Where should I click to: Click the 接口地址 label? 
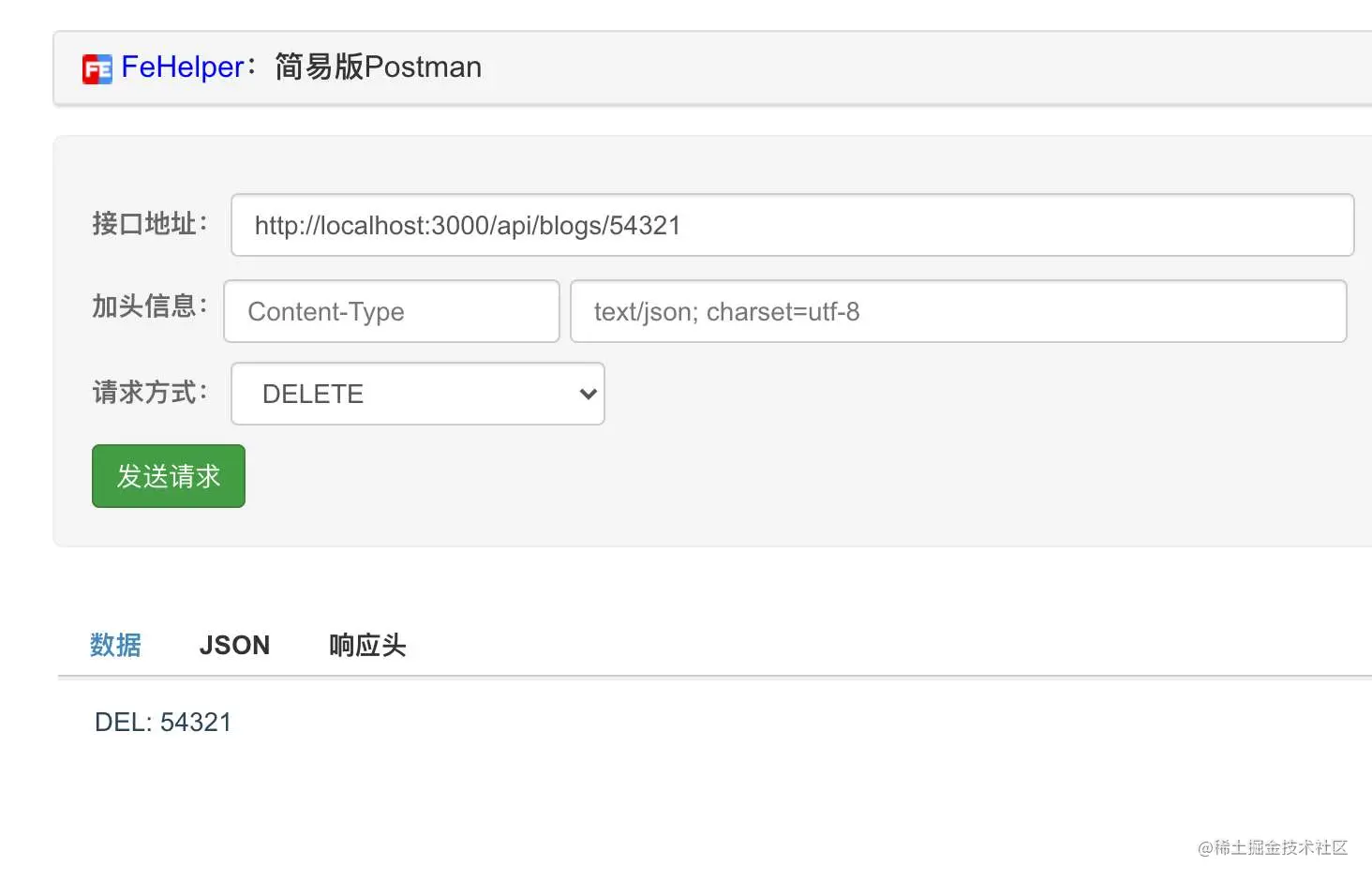tap(149, 224)
